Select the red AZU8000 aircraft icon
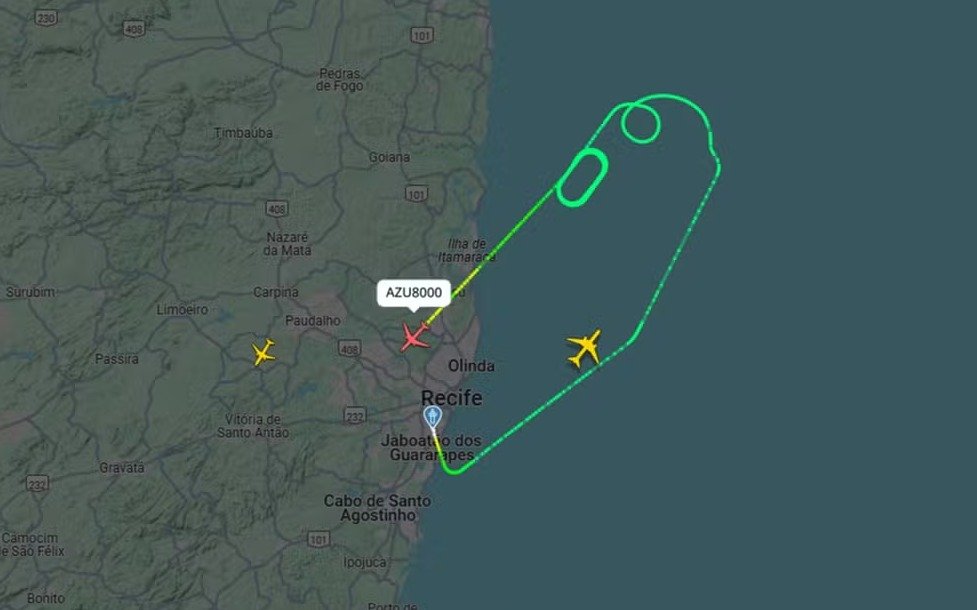 click(414, 337)
